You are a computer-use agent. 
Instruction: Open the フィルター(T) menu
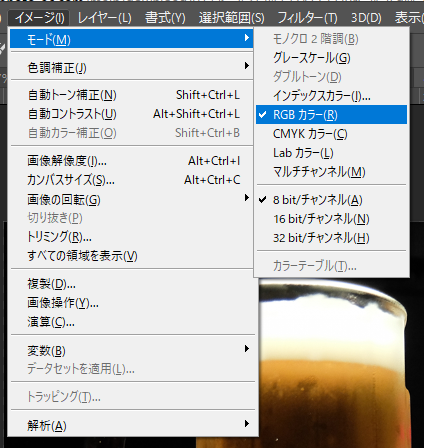(x=307, y=18)
